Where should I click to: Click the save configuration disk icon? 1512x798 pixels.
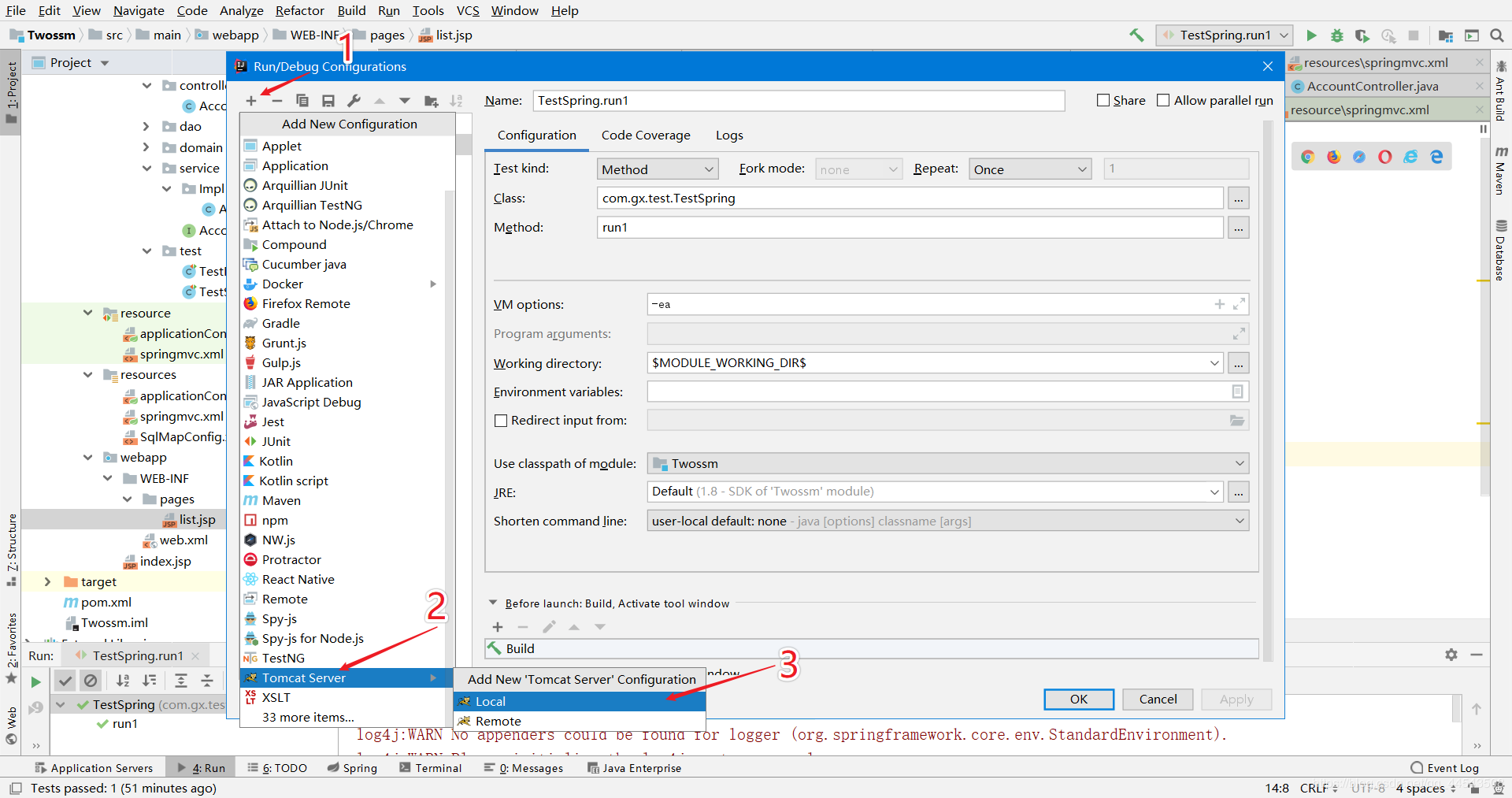[x=328, y=101]
